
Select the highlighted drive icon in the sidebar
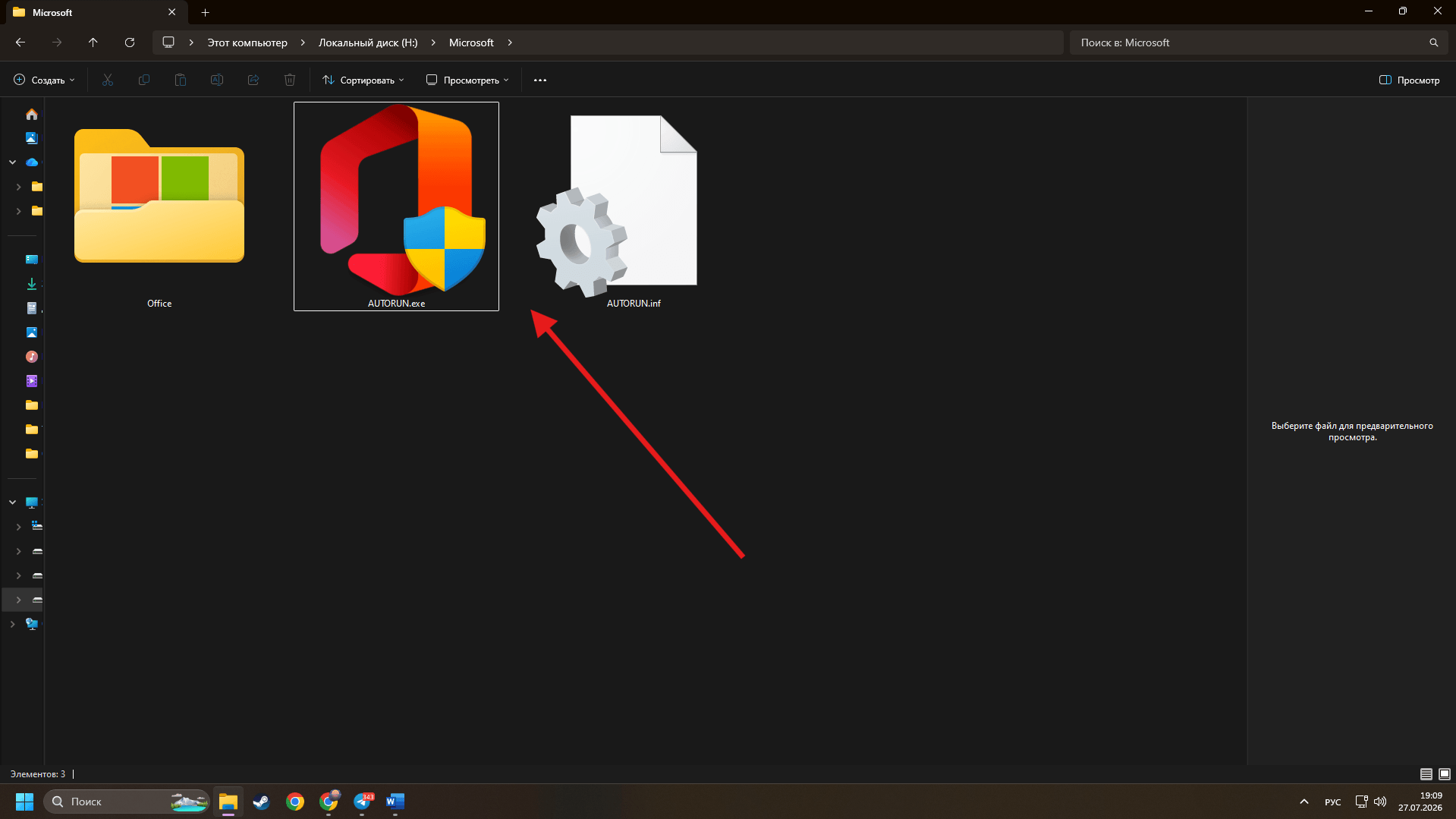click(36, 600)
